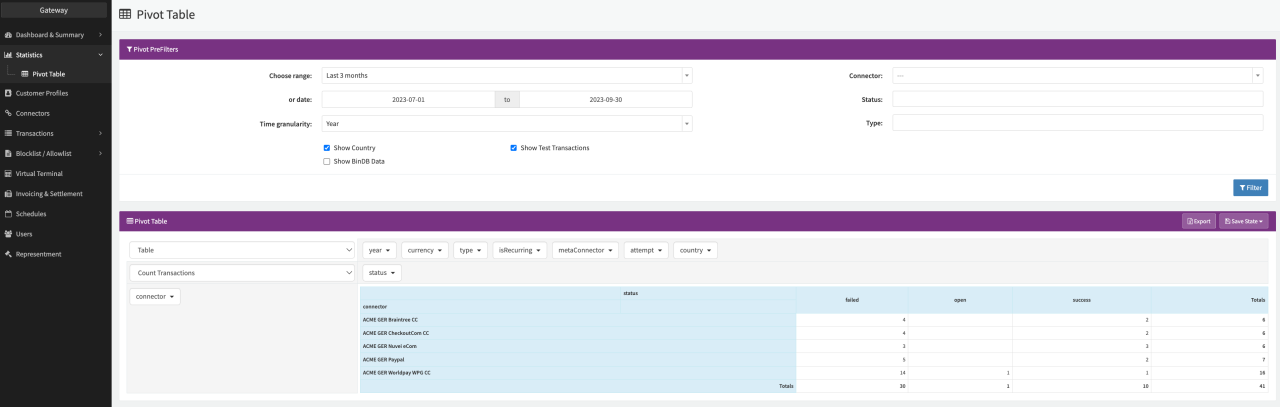Viewport: 1280px width, 407px height.
Task: Click the Transactions list icon in sidebar
Action: tap(8, 133)
